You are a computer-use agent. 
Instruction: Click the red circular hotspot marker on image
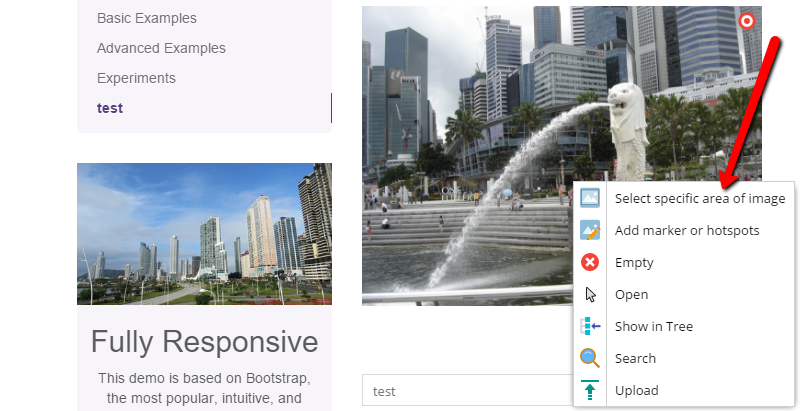(x=747, y=21)
